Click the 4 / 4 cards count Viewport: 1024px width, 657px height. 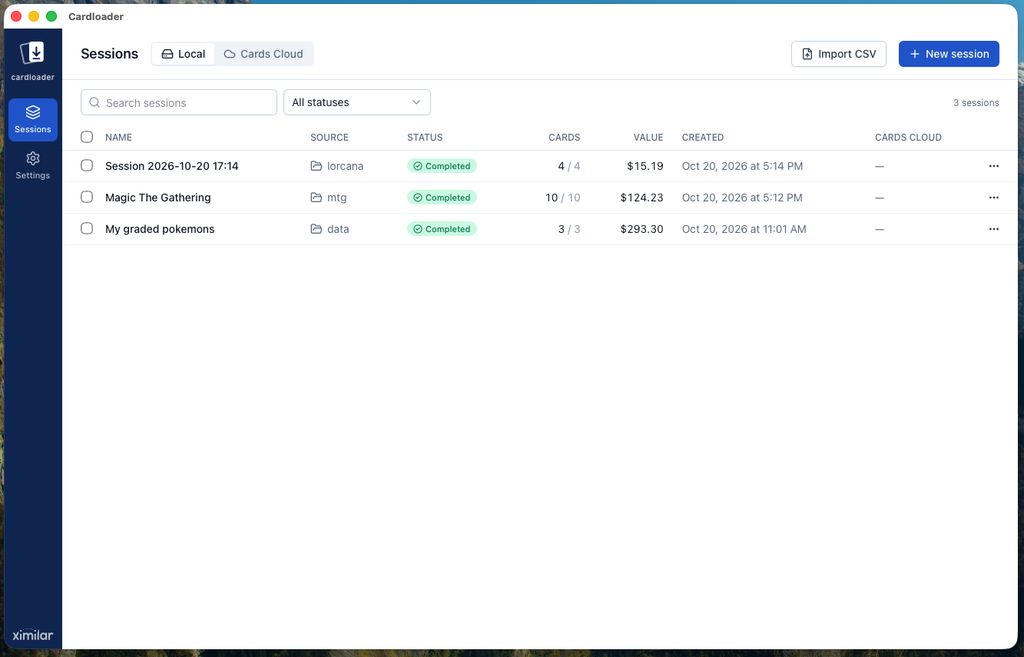coord(569,166)
